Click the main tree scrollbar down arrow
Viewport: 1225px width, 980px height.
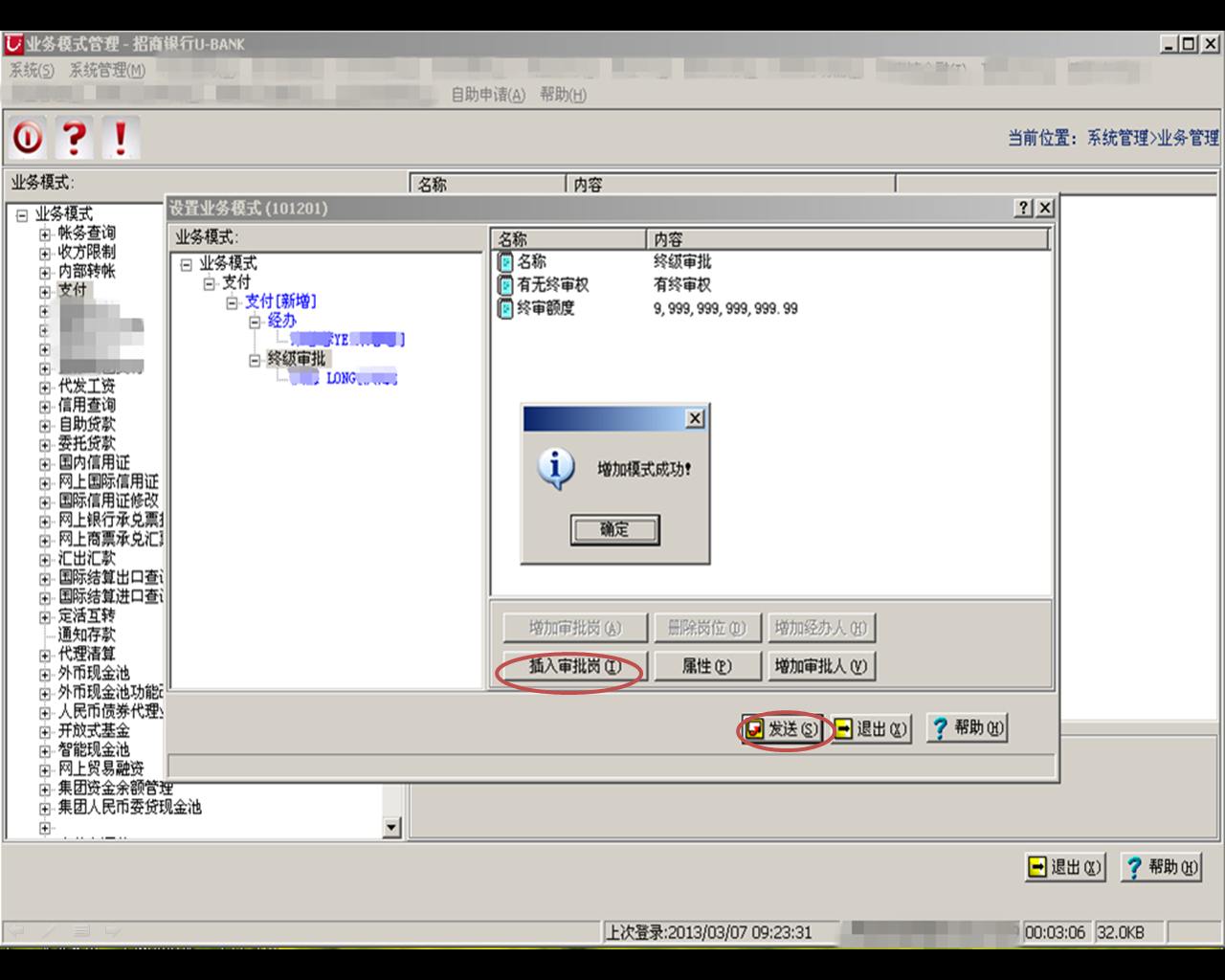[x=391, y=828]
